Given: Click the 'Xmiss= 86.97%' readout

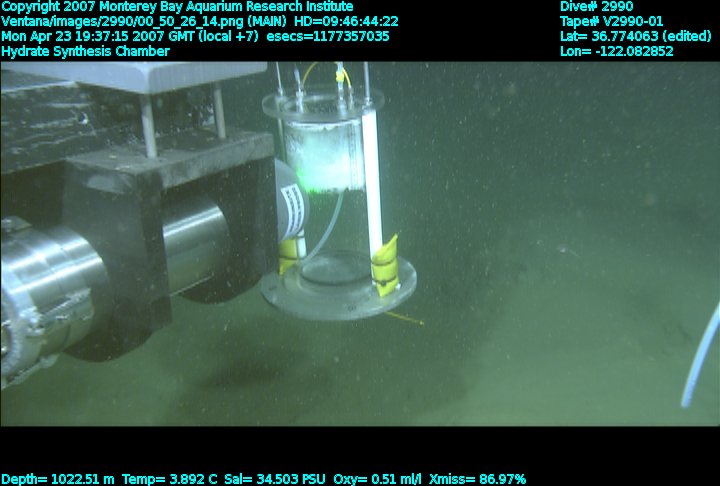Looking at the screenshot, I should point(478,480).
